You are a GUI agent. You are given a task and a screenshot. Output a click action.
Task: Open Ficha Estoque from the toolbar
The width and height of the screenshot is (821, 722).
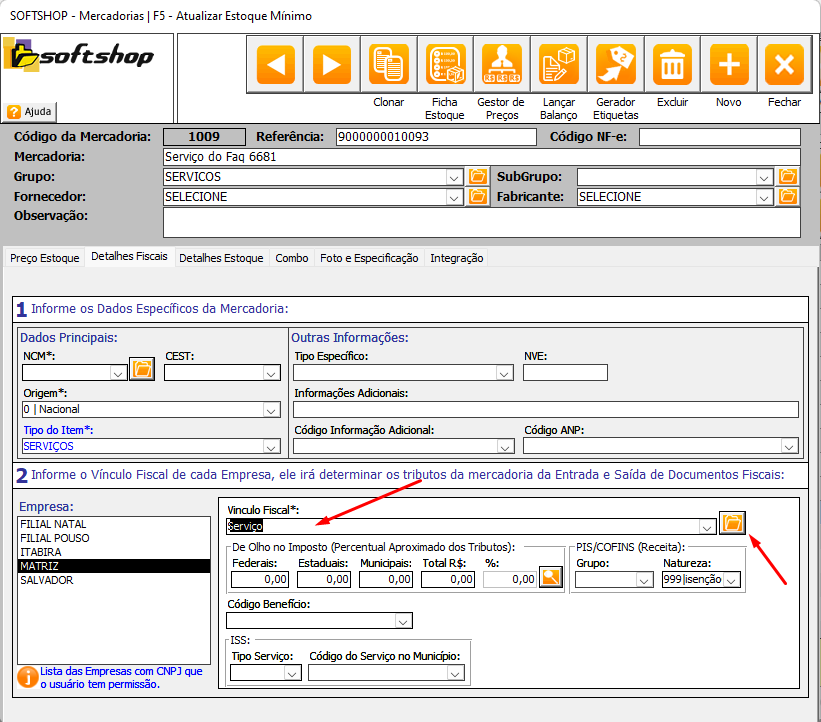tap(444, 65)
